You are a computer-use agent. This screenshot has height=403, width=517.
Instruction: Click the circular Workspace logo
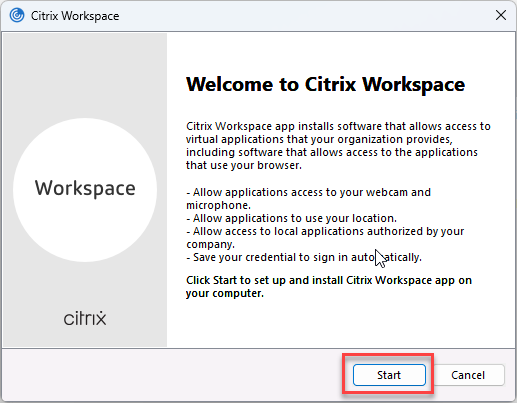(x=85, y=190)
